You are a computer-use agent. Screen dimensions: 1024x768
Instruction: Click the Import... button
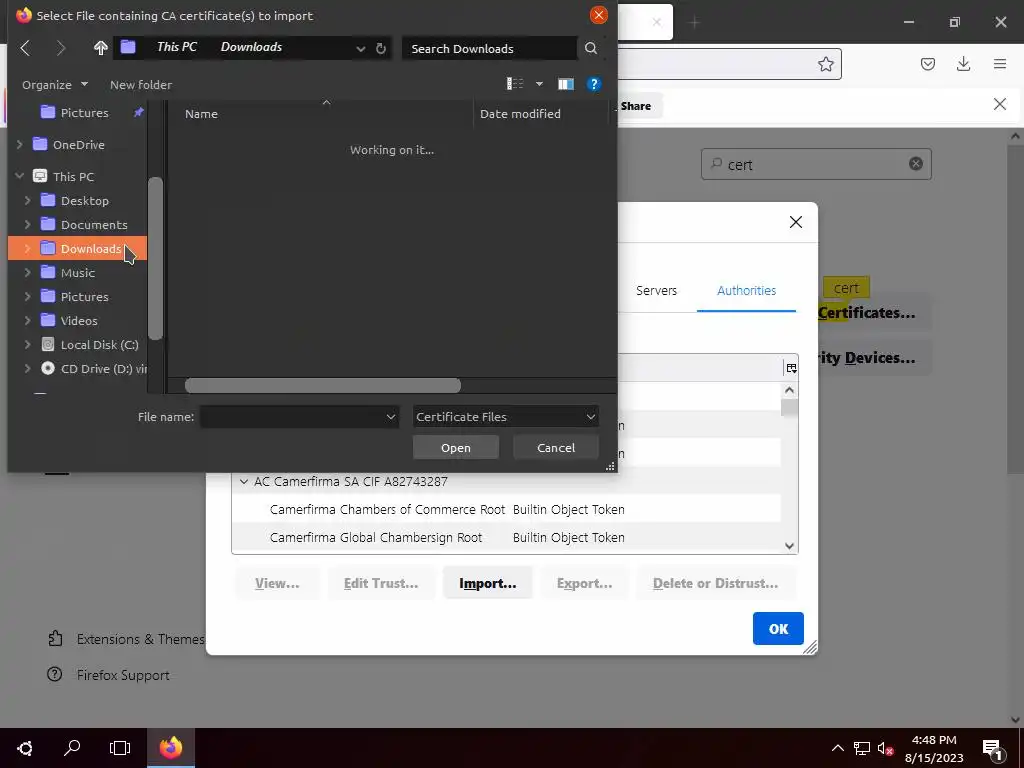pyautogui.click(x=487, y=583)
